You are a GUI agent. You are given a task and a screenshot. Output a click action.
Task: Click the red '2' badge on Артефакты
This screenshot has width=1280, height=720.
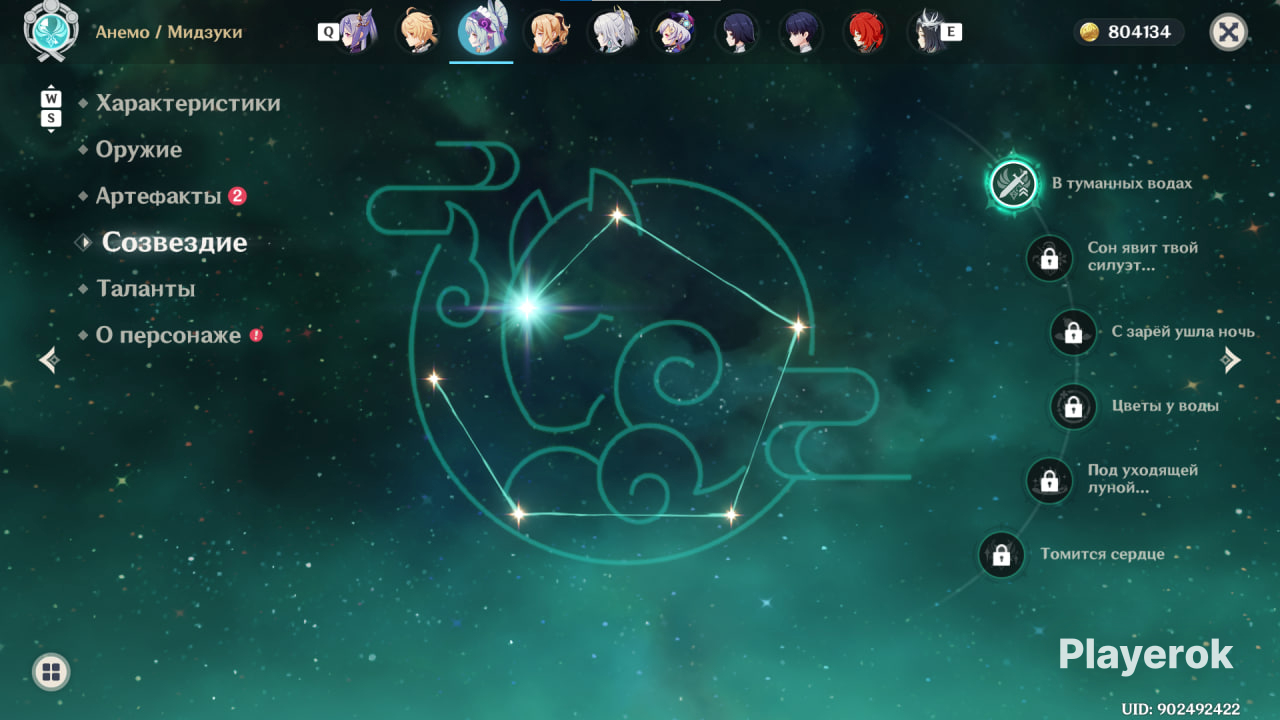tap(237, 196)
